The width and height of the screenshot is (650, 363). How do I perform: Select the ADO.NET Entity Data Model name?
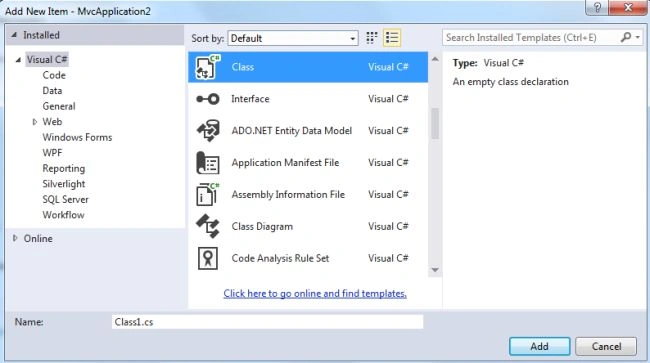coord(291,131)
